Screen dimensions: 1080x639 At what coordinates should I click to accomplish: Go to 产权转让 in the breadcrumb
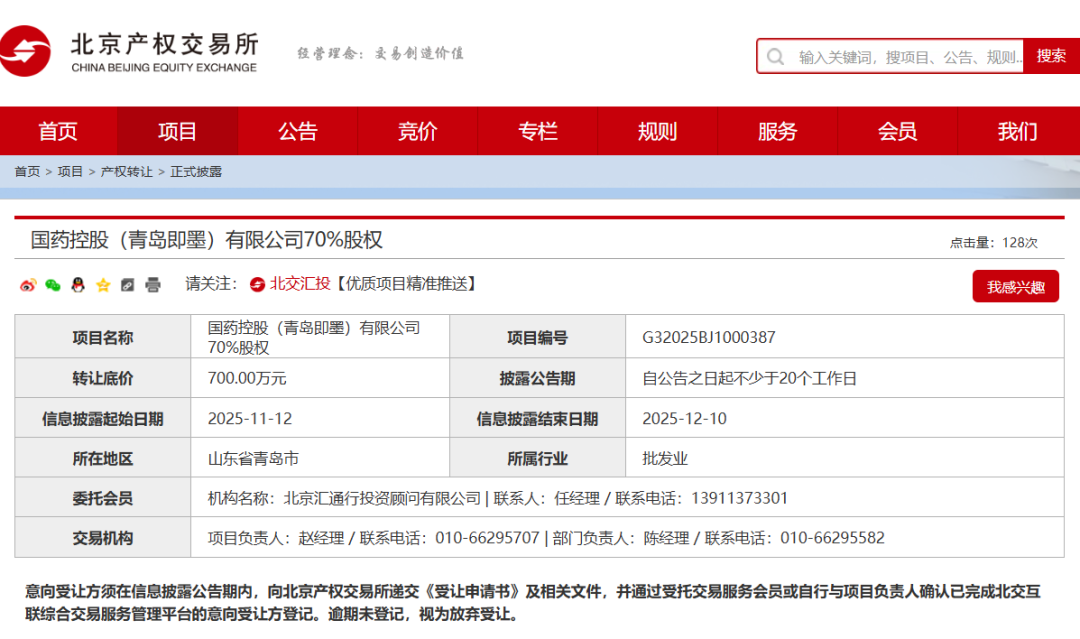[127, 171]
